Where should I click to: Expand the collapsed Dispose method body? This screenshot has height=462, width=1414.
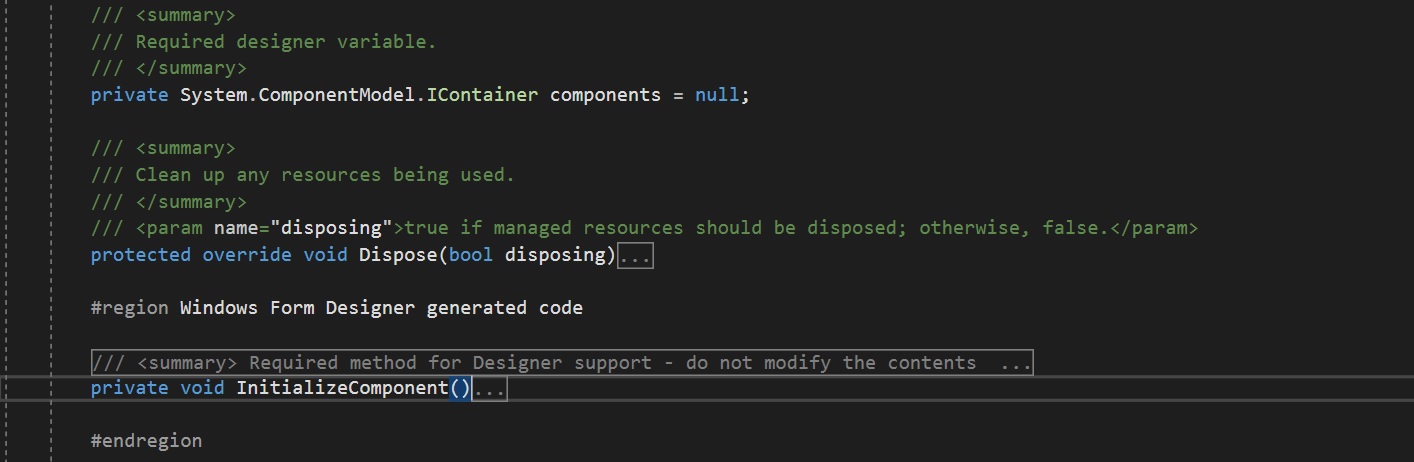coord(635,256)
